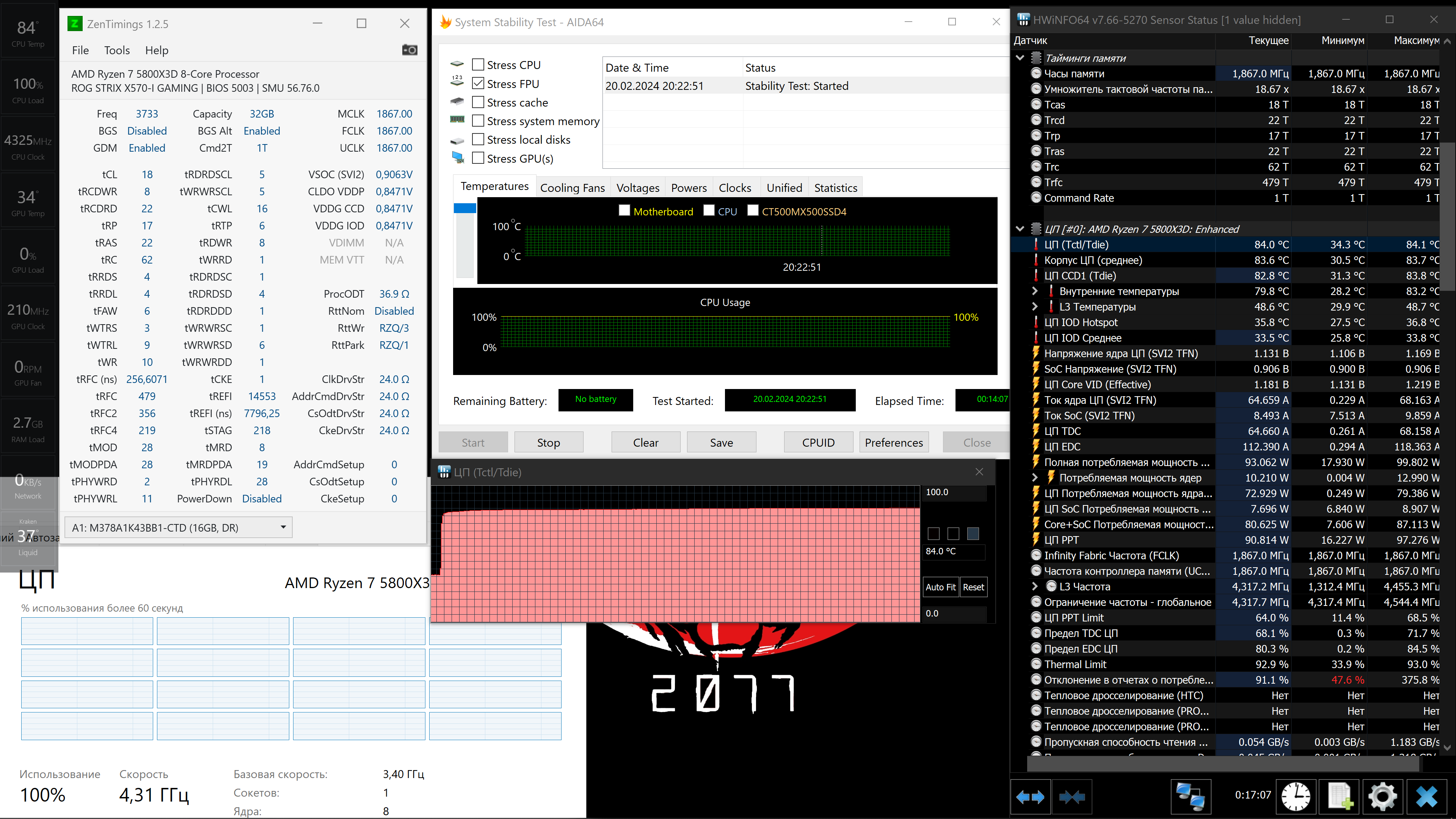Viewport: 1456px width, 819px height.
Task: Click the graph maximum value field 100.0
Action: tap(954, 492)
